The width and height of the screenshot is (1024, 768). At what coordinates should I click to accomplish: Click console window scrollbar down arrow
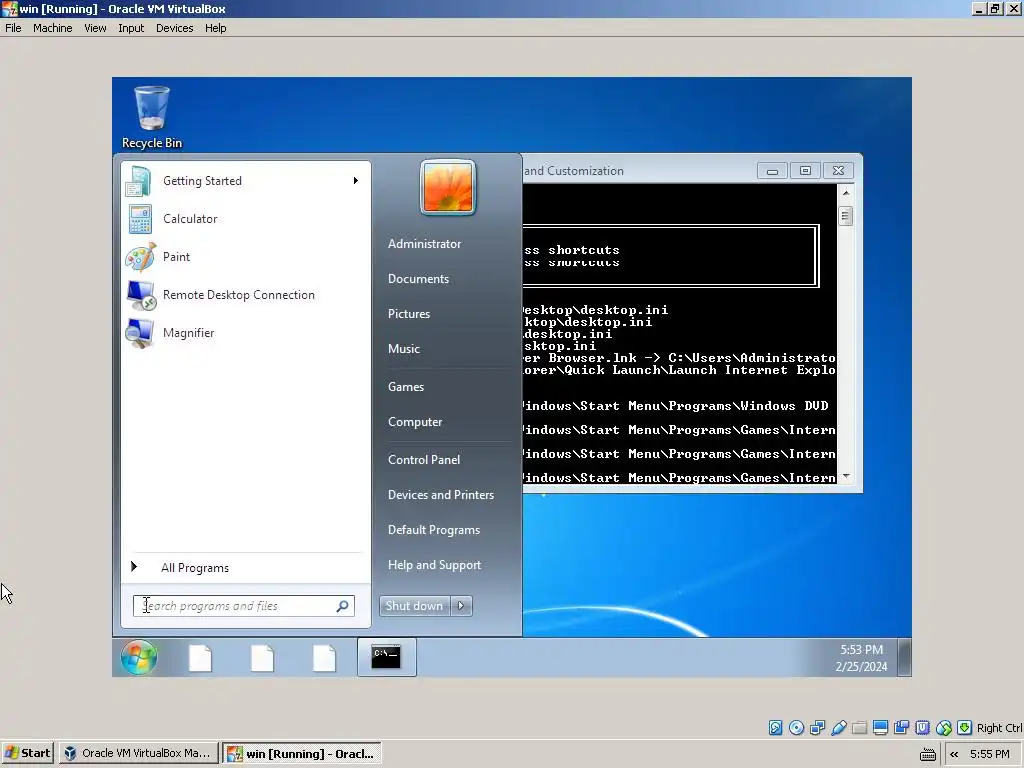[846, 477]
